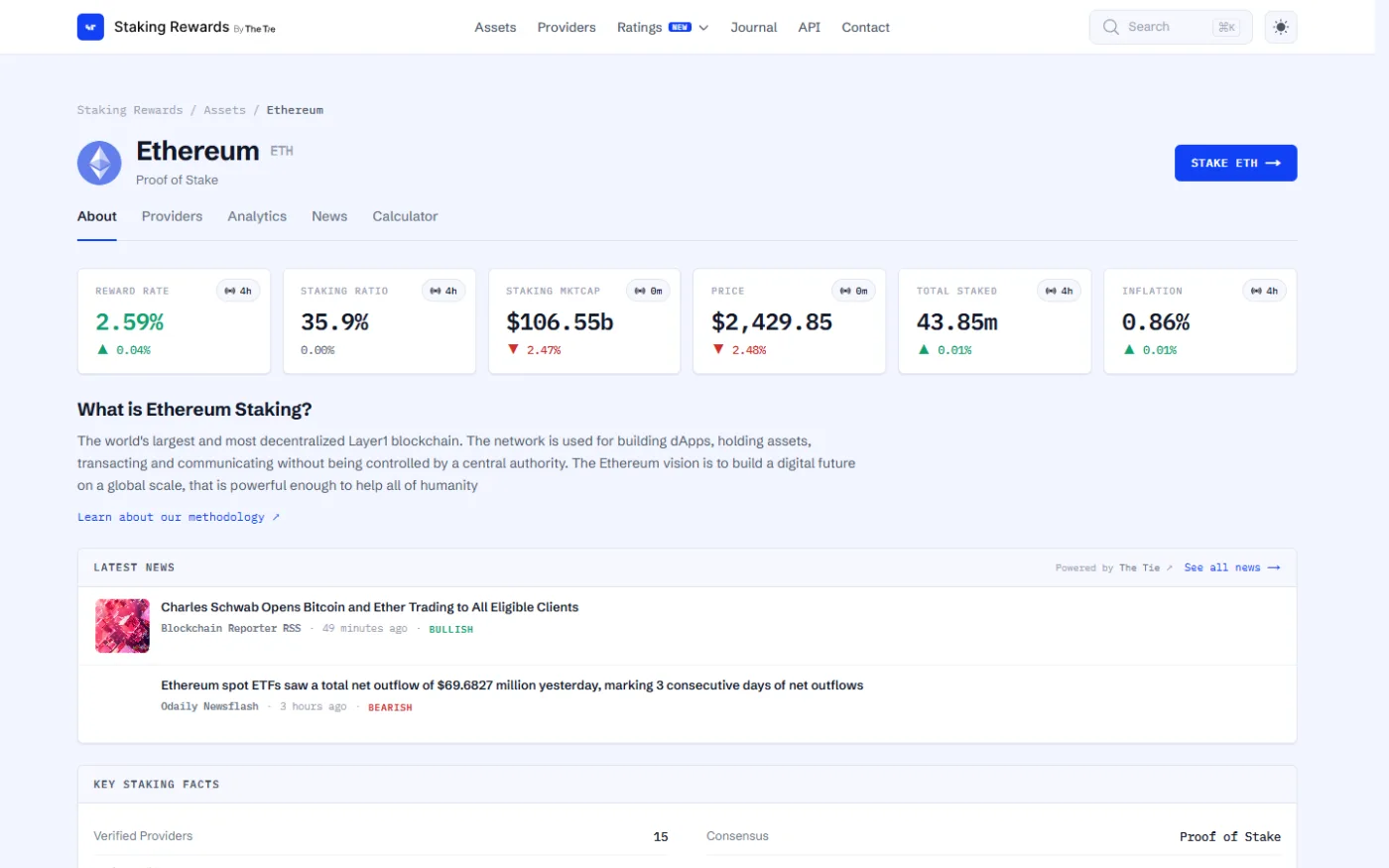Click the Staking Rewards logo icon

pos(90,27)
